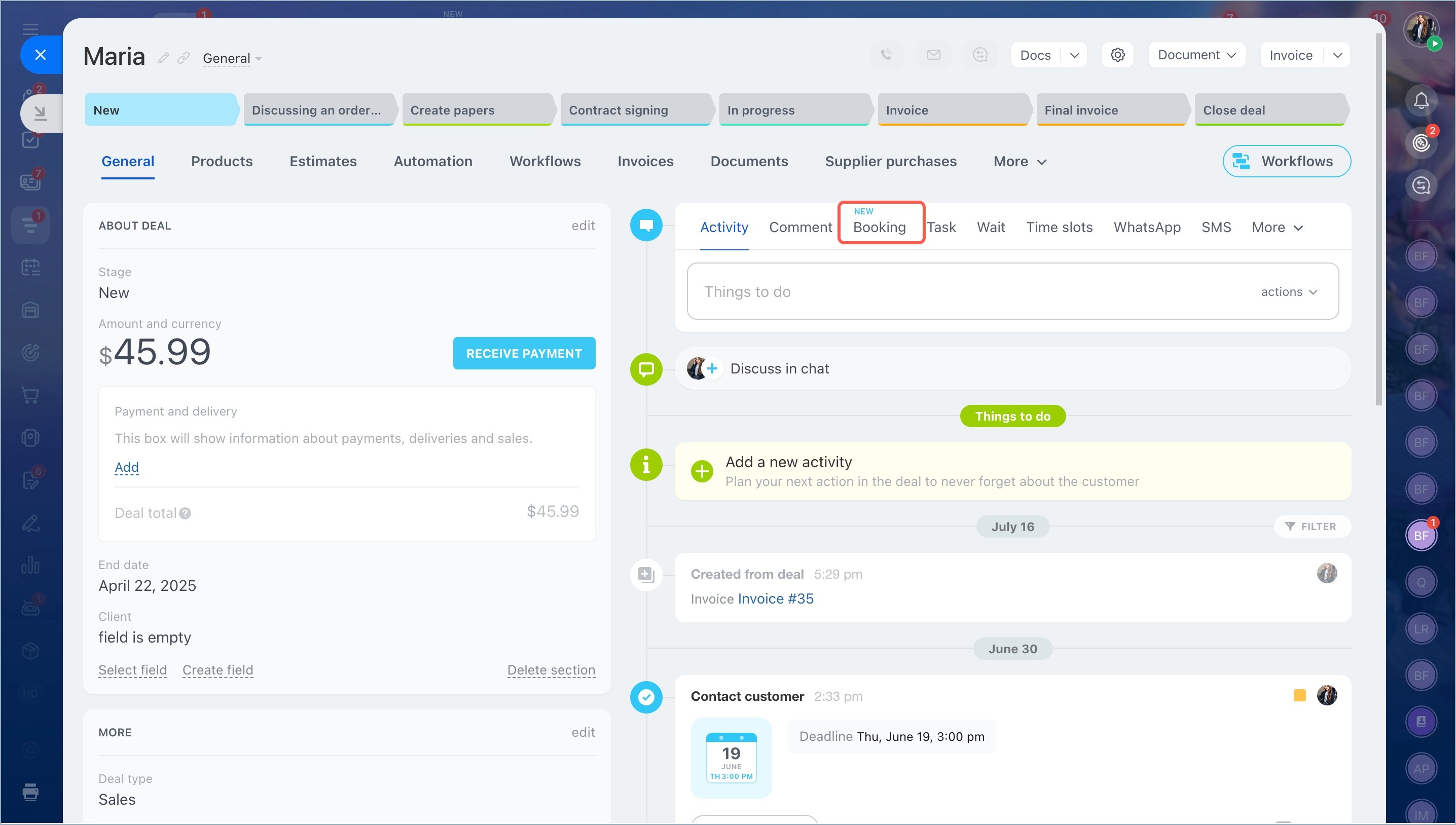Viewport: 1456px width, 825px height.
Task: Open the settings gear in deal header
Action: click(x=1117, y=55)
